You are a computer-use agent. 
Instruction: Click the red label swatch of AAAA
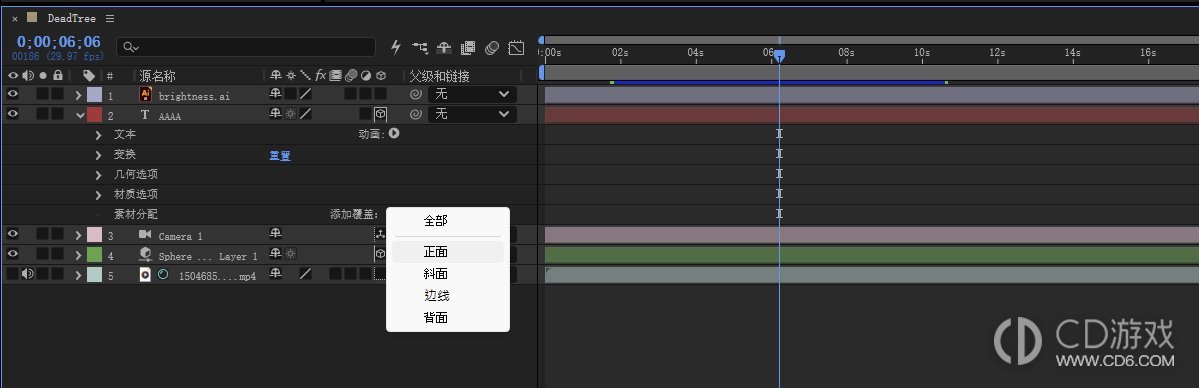pos(94,115)
